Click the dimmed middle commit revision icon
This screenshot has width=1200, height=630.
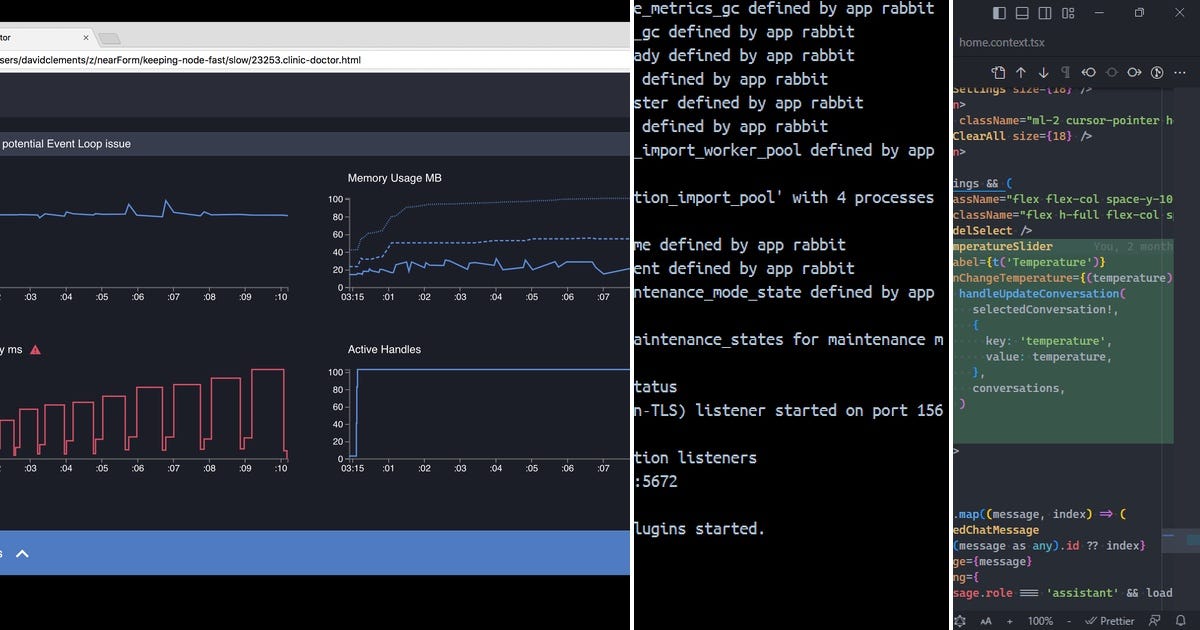tap(1111, 73)
